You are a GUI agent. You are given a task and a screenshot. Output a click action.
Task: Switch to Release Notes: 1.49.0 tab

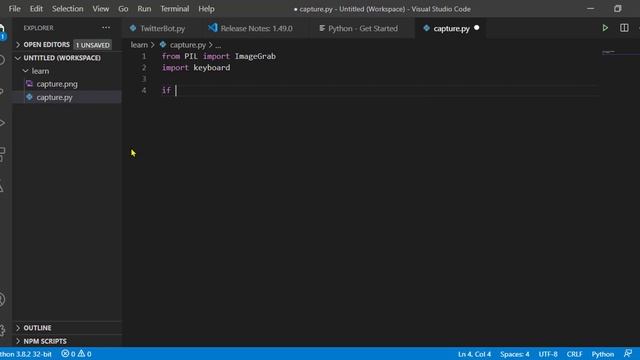tap(256, 28)
